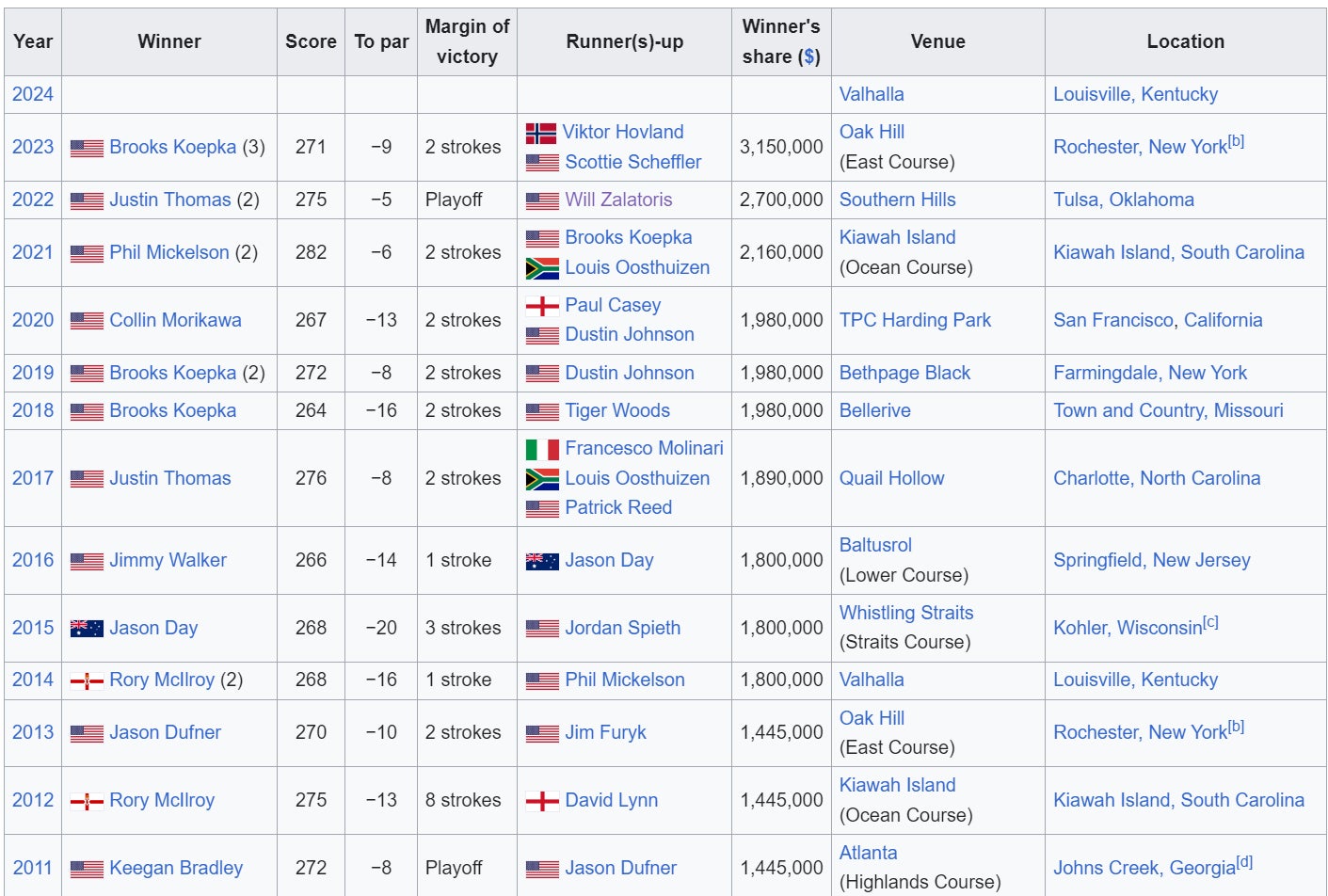The image size is (1328, 896).
Task: Open Whistling Straits venue link
Action: tap(906, 613)
